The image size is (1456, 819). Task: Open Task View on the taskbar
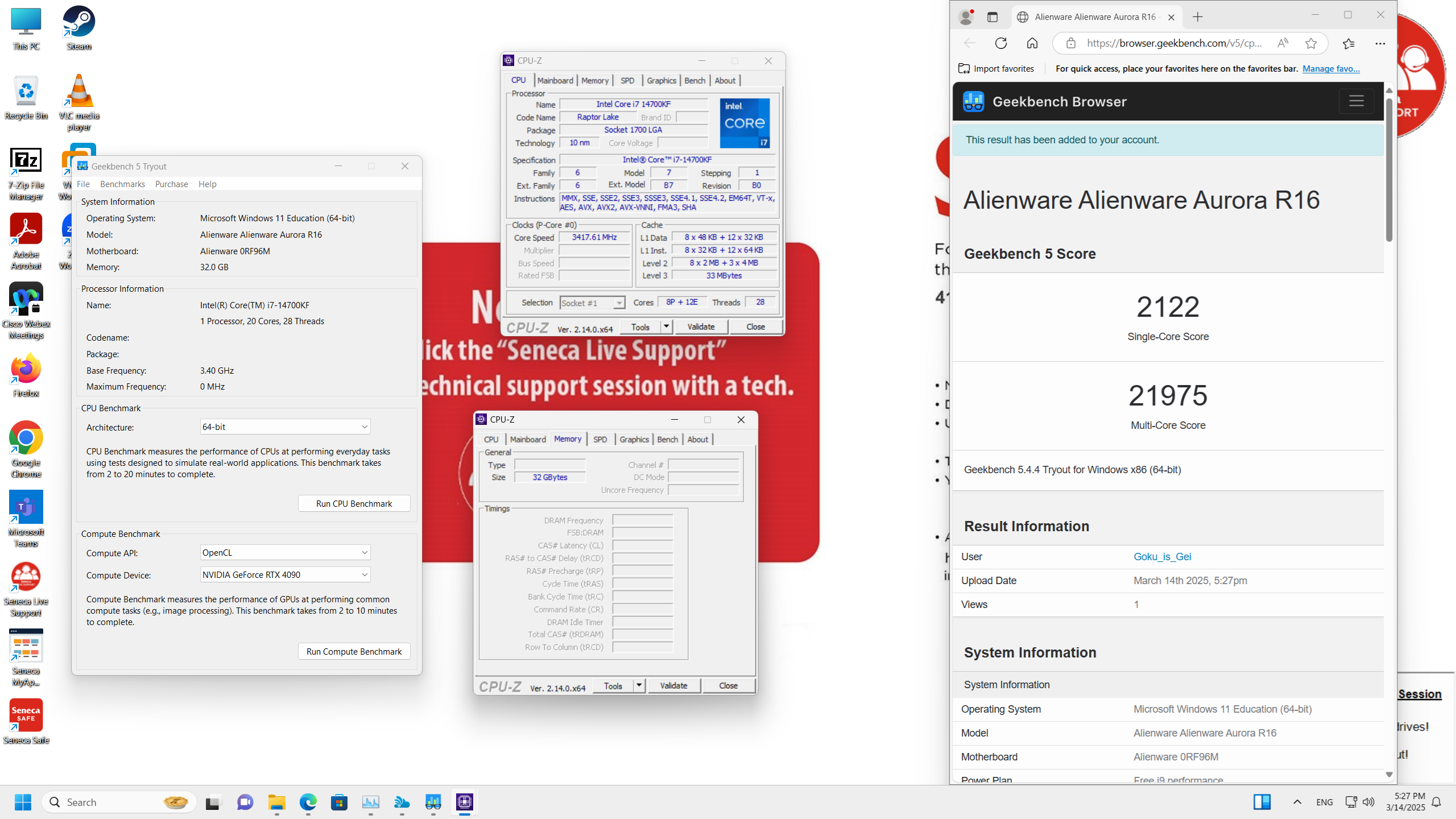(213, 802)
